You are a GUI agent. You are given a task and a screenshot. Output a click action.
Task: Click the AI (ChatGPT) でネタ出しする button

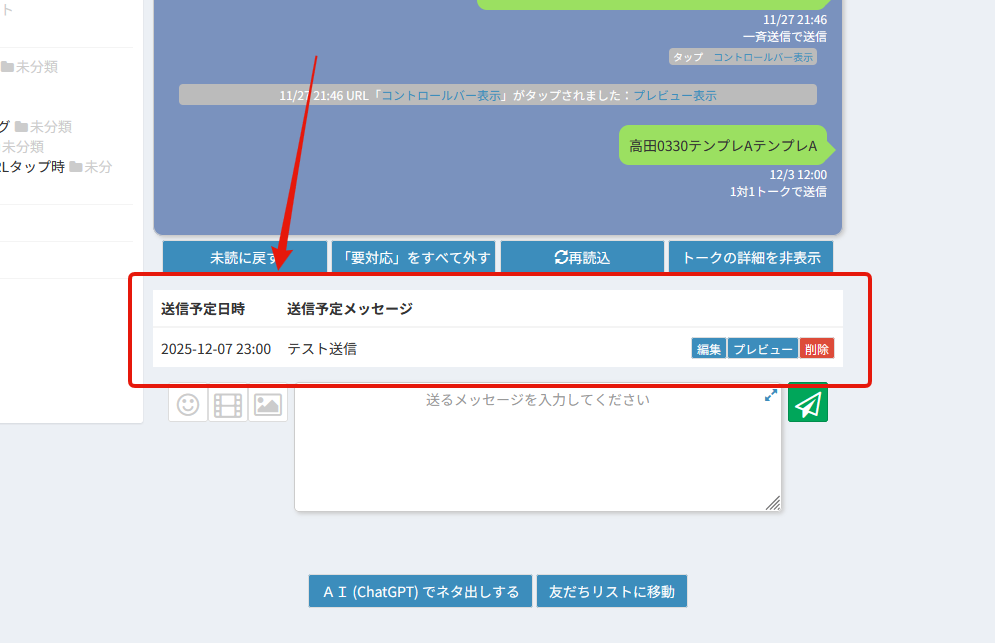[420, 591]
